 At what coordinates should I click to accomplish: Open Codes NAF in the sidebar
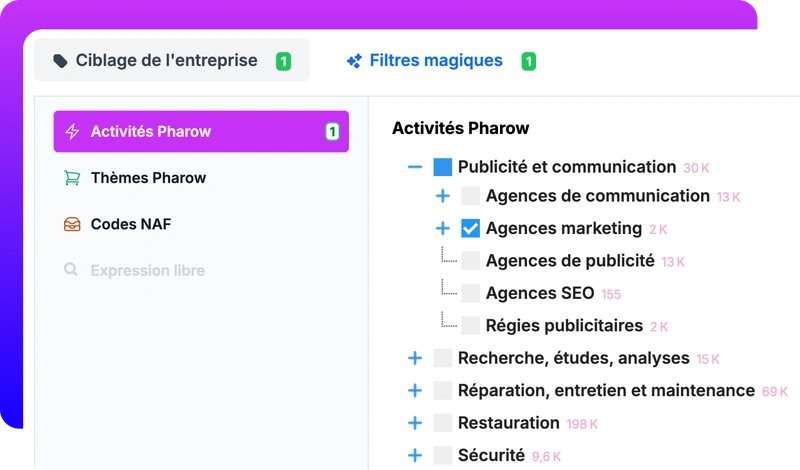(201, 224)
